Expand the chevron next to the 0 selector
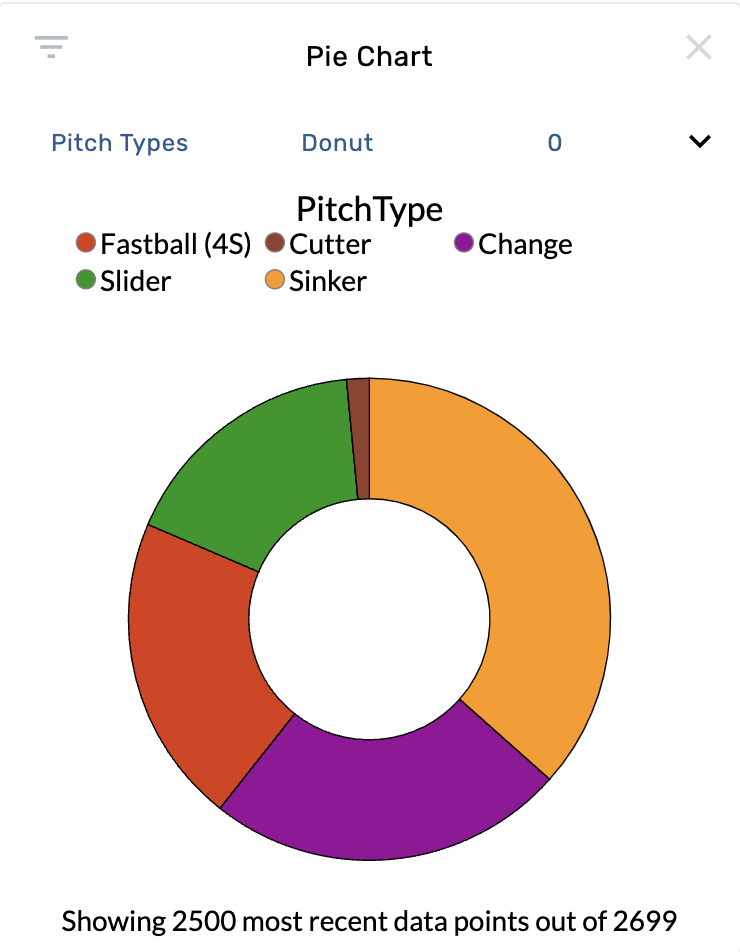 (701, 142)
